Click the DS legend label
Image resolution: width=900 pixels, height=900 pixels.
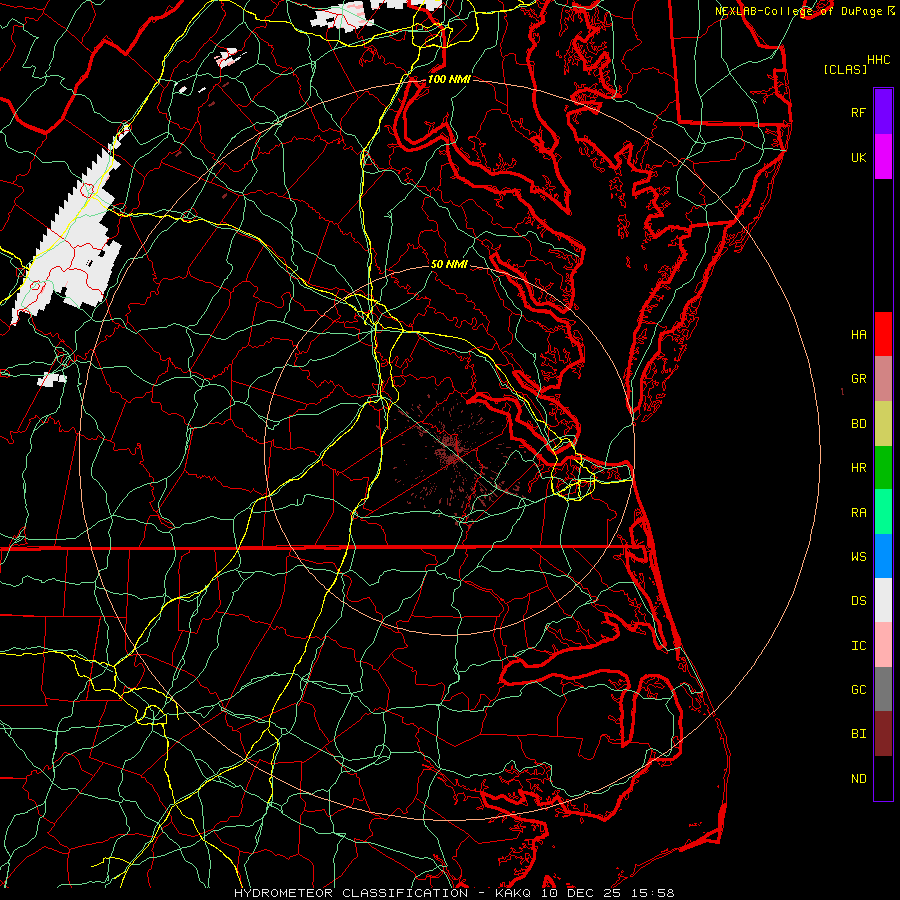(x=859, y=600)
